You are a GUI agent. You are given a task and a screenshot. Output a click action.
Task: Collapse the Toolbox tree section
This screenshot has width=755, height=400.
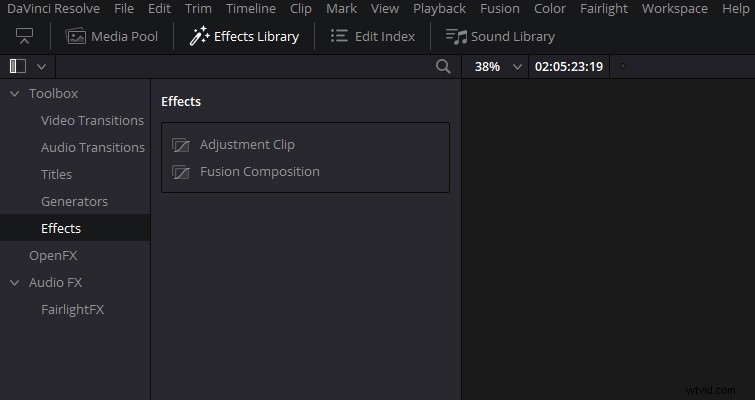click(14, 93)
